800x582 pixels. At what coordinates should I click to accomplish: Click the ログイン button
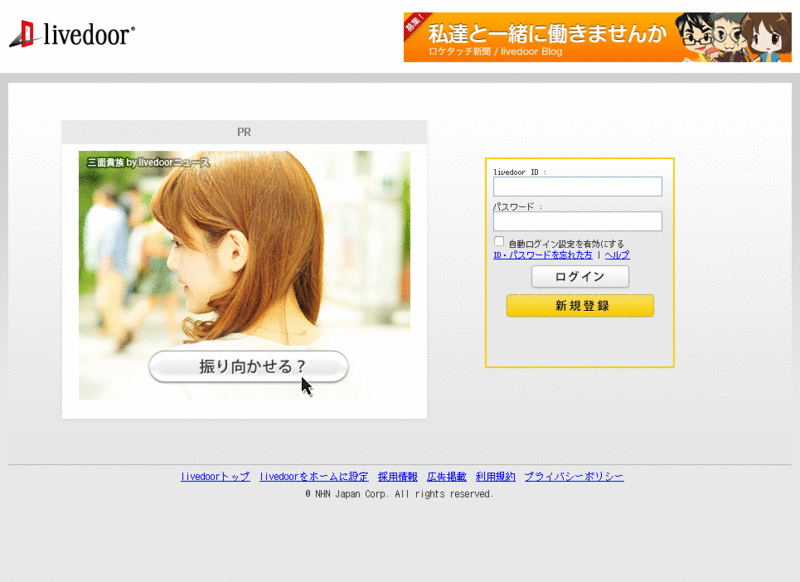click(x=580, y=276)
